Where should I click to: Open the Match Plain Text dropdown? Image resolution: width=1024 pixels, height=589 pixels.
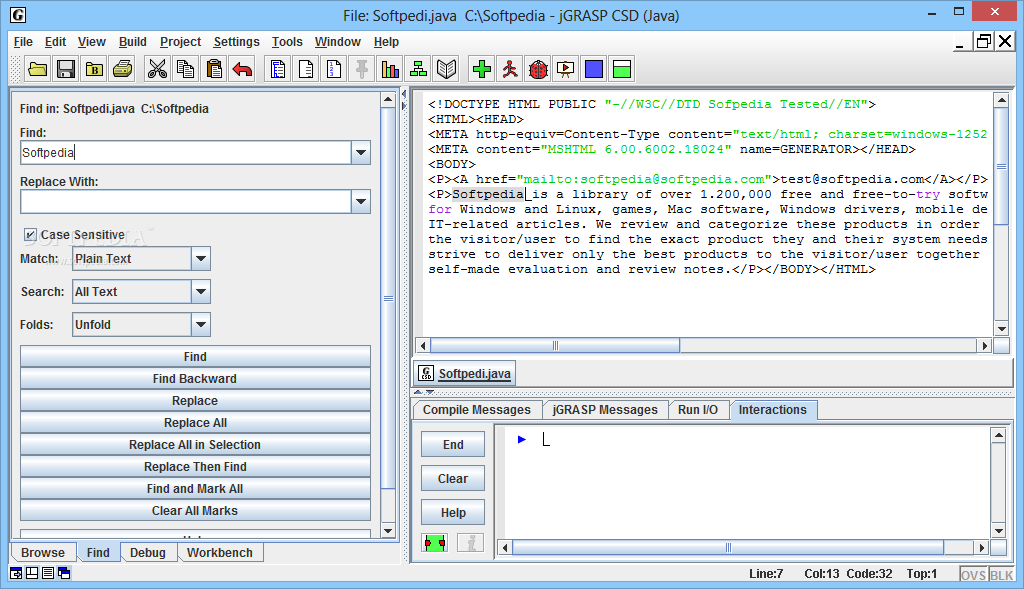tap(200, 259)
